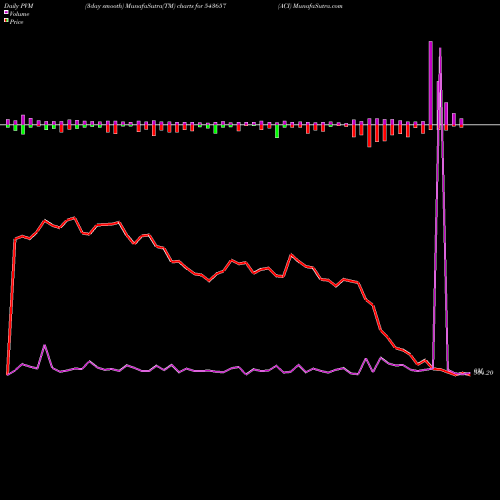Image resolution: width=500 pixels, height=500 pixels.
Task: Click the '(ACI) MunafaSutra.com' header text
Action: (310, 6)
